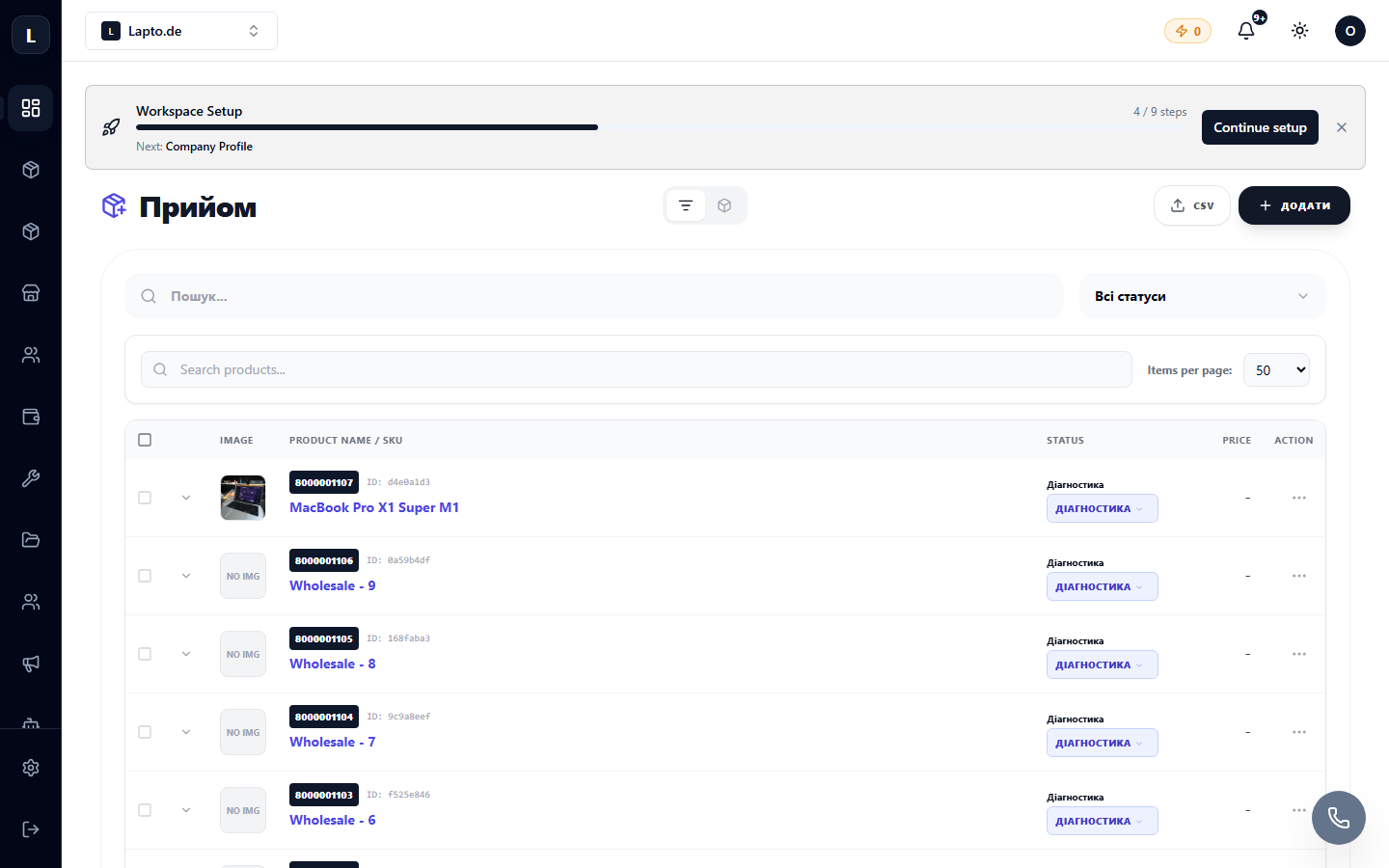Open the Lapto.de workspace switcher
This screenshot has height=868, width=1389.
181,31
